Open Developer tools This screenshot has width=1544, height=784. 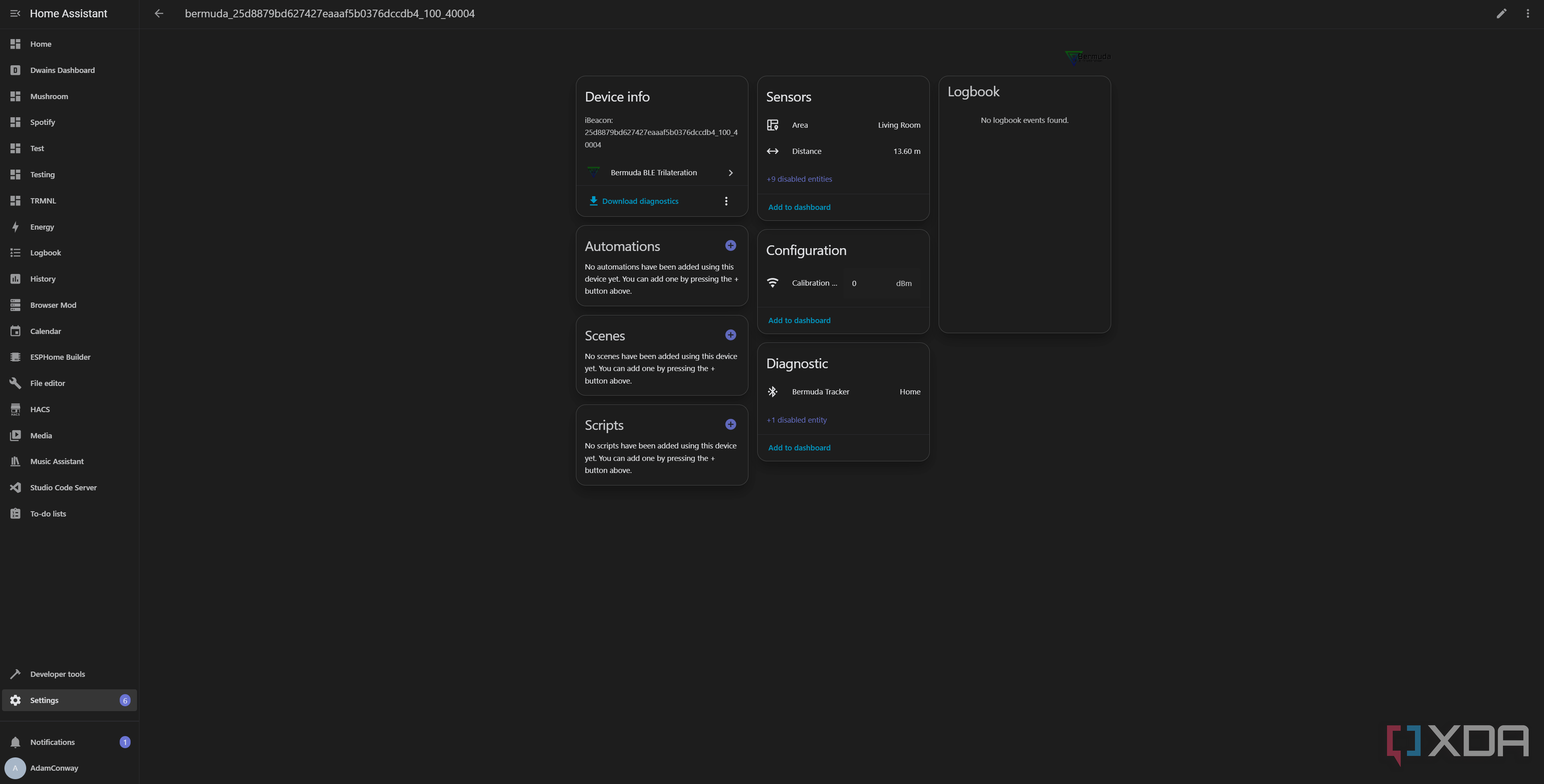(70, 674)
